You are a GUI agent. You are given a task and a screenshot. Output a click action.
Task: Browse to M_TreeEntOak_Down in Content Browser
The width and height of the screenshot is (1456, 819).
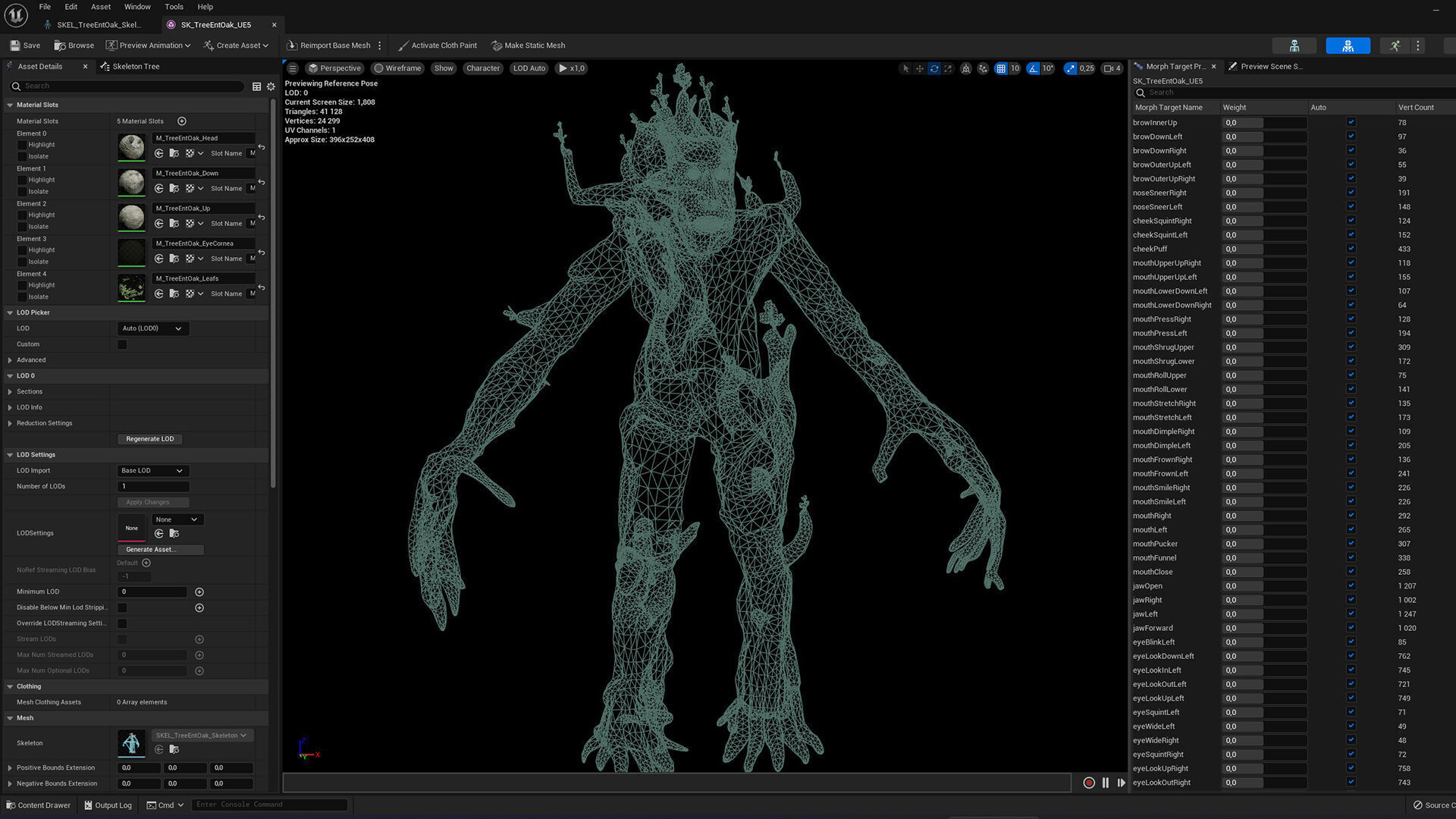(x=174, y=188)
